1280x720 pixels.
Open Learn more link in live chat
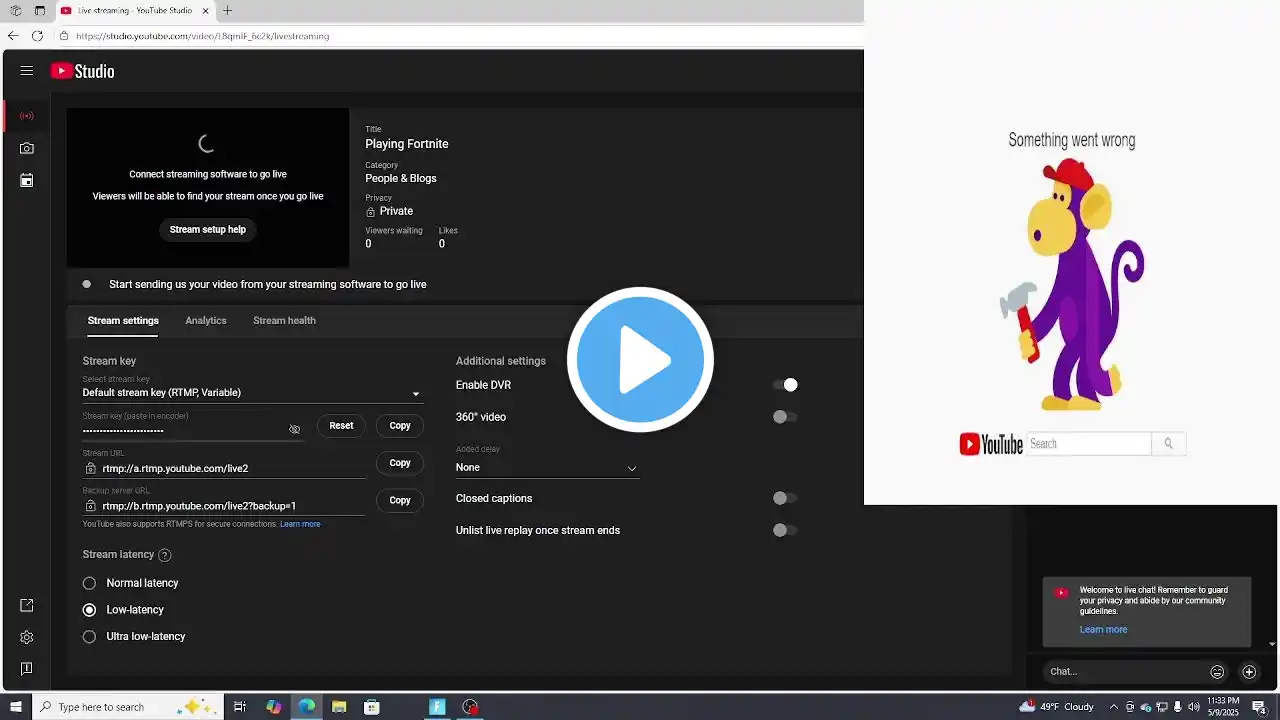[1103, 630]
